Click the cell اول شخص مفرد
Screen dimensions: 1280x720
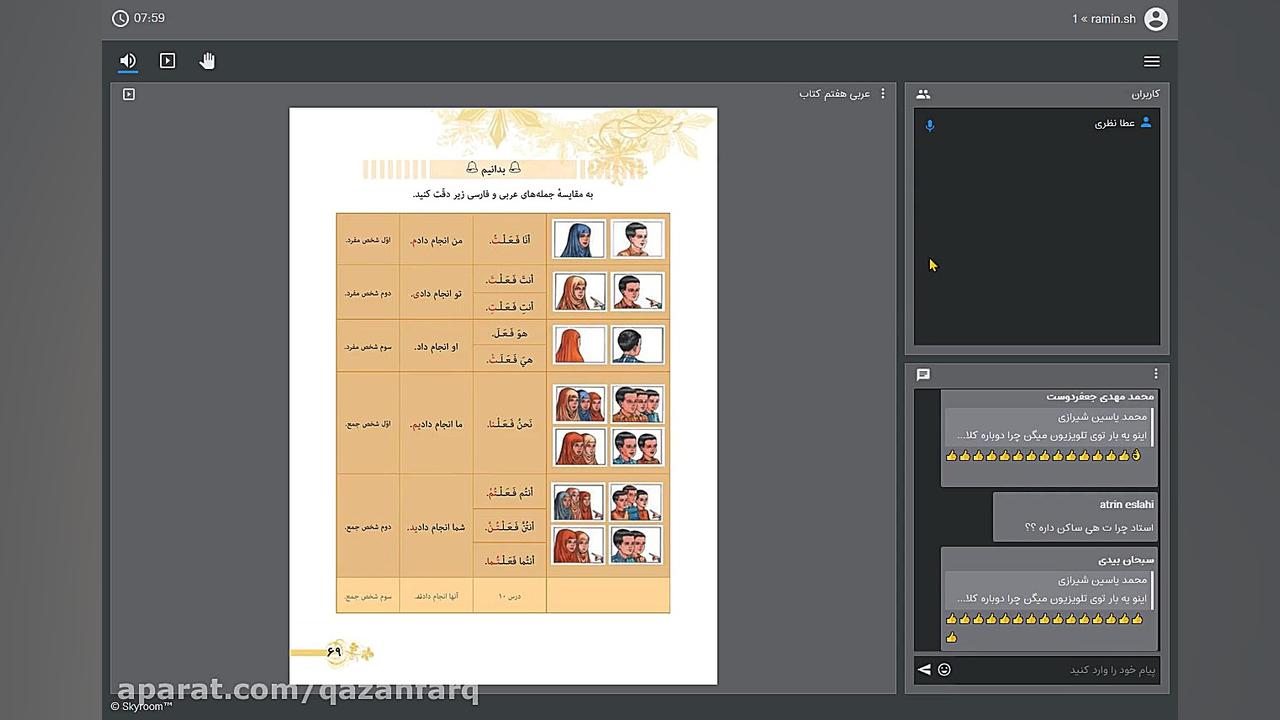click(368, 240)
